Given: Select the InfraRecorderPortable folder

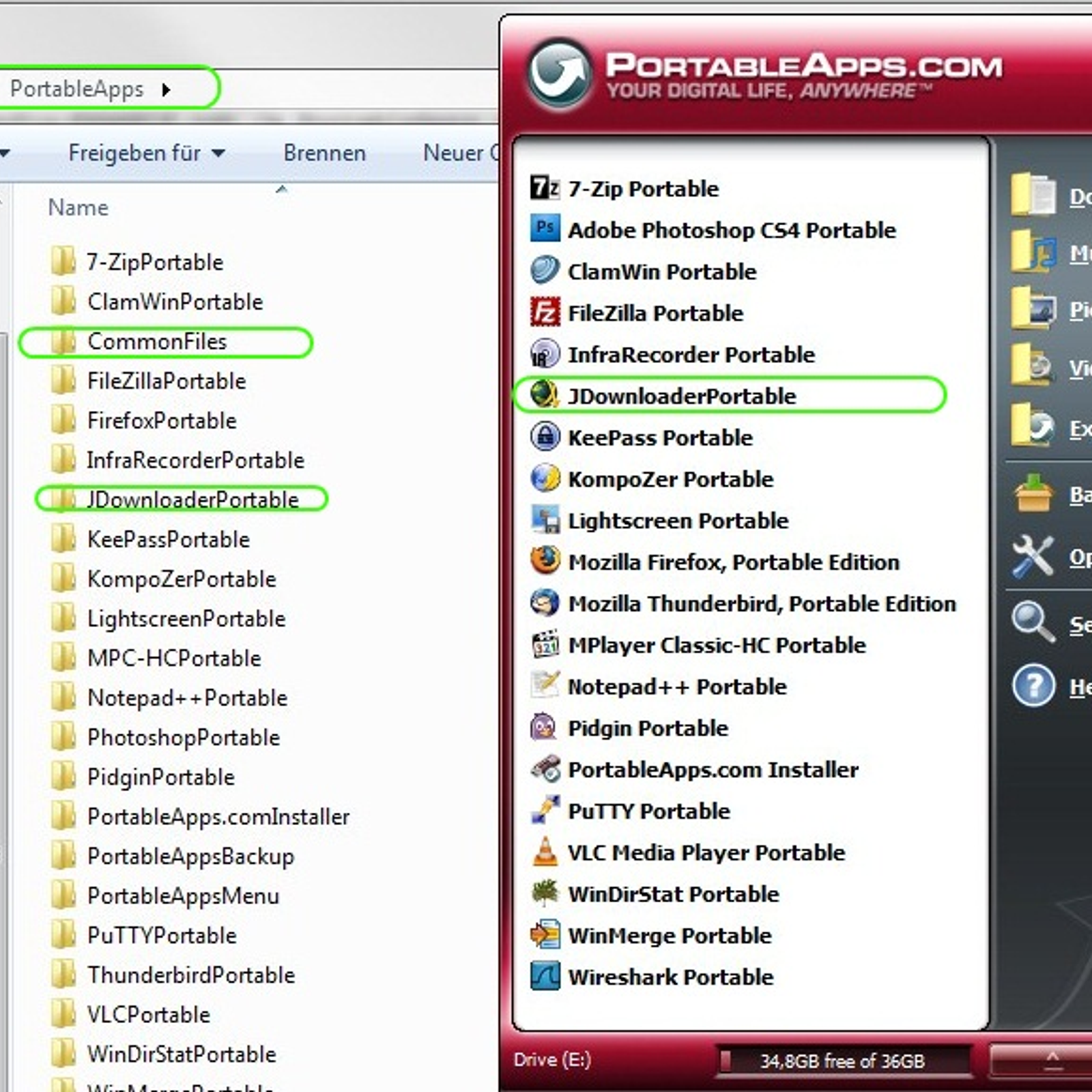Looking at the screenshot, I should coord(177,460).
